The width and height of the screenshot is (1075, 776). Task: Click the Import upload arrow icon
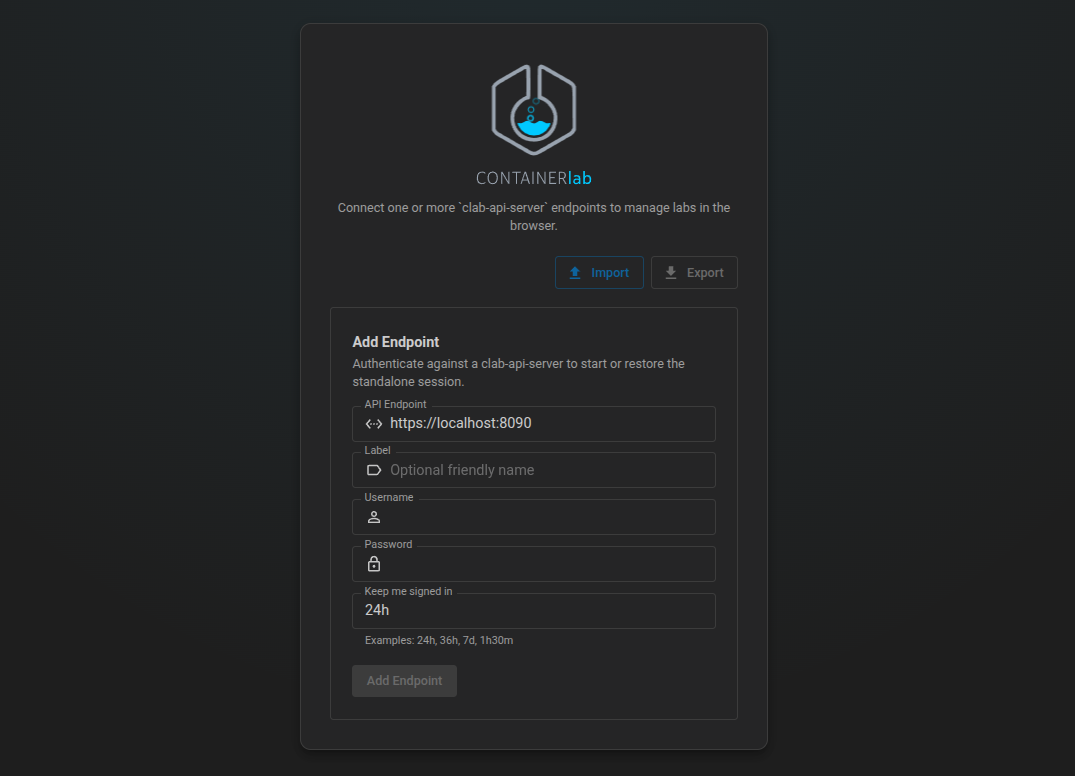(x=575, y=273)
